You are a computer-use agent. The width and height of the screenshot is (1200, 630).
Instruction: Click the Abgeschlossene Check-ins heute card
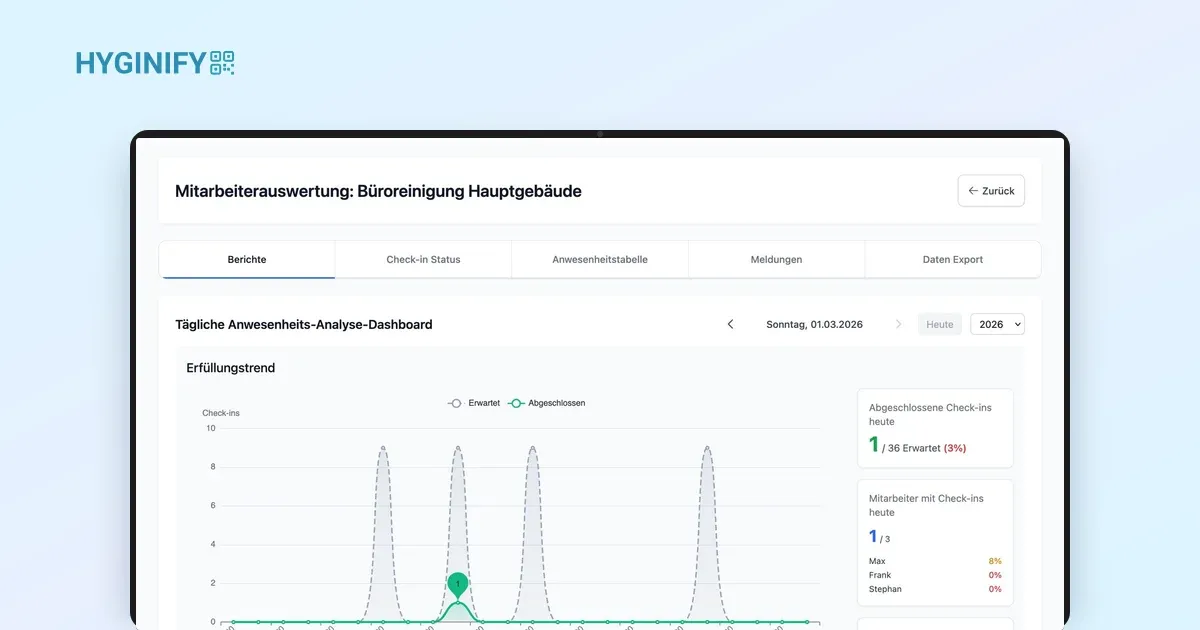click(x=935, y=428)
